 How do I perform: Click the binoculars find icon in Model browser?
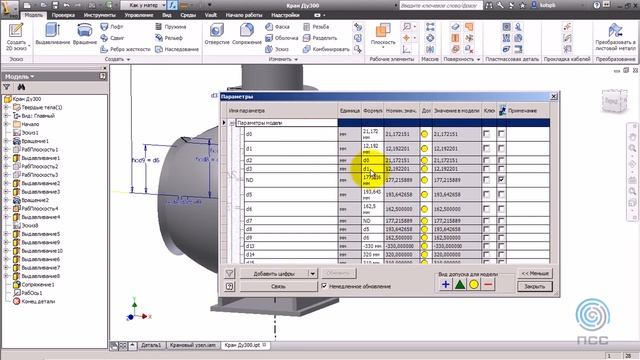(x=21, y=87)
